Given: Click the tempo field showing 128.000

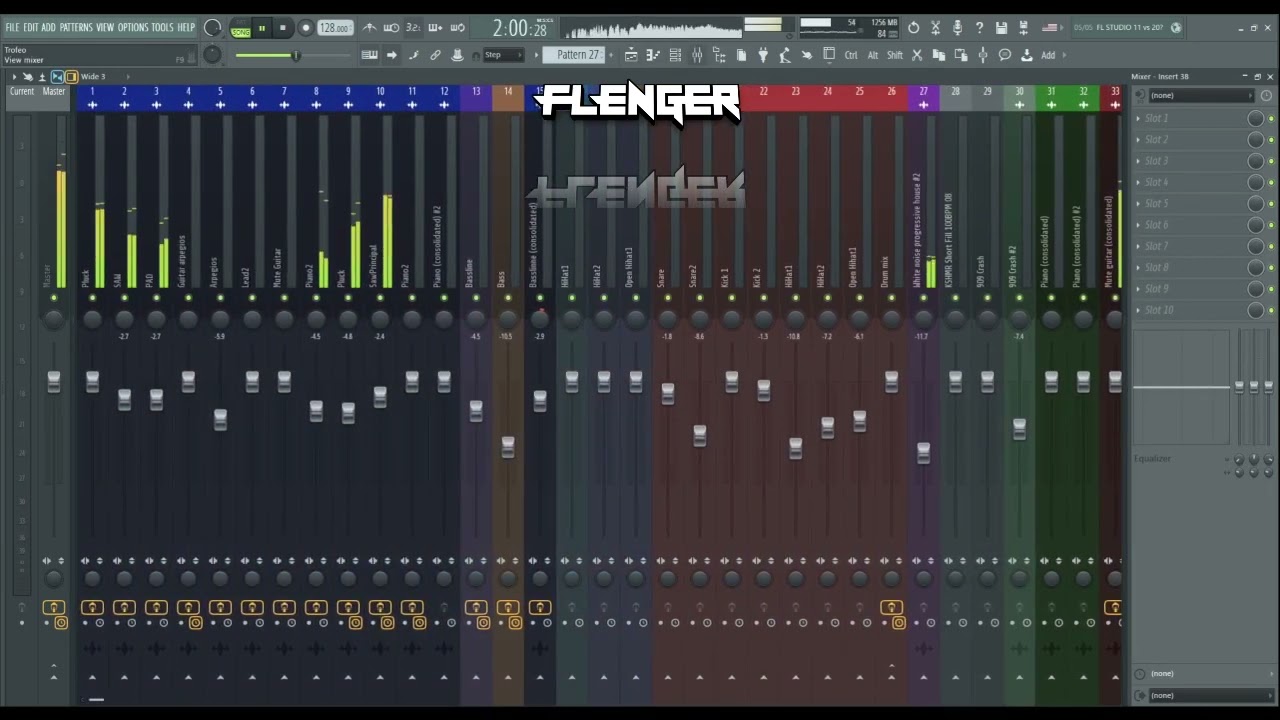Looking at the screenshot, I should click(335, 28).
